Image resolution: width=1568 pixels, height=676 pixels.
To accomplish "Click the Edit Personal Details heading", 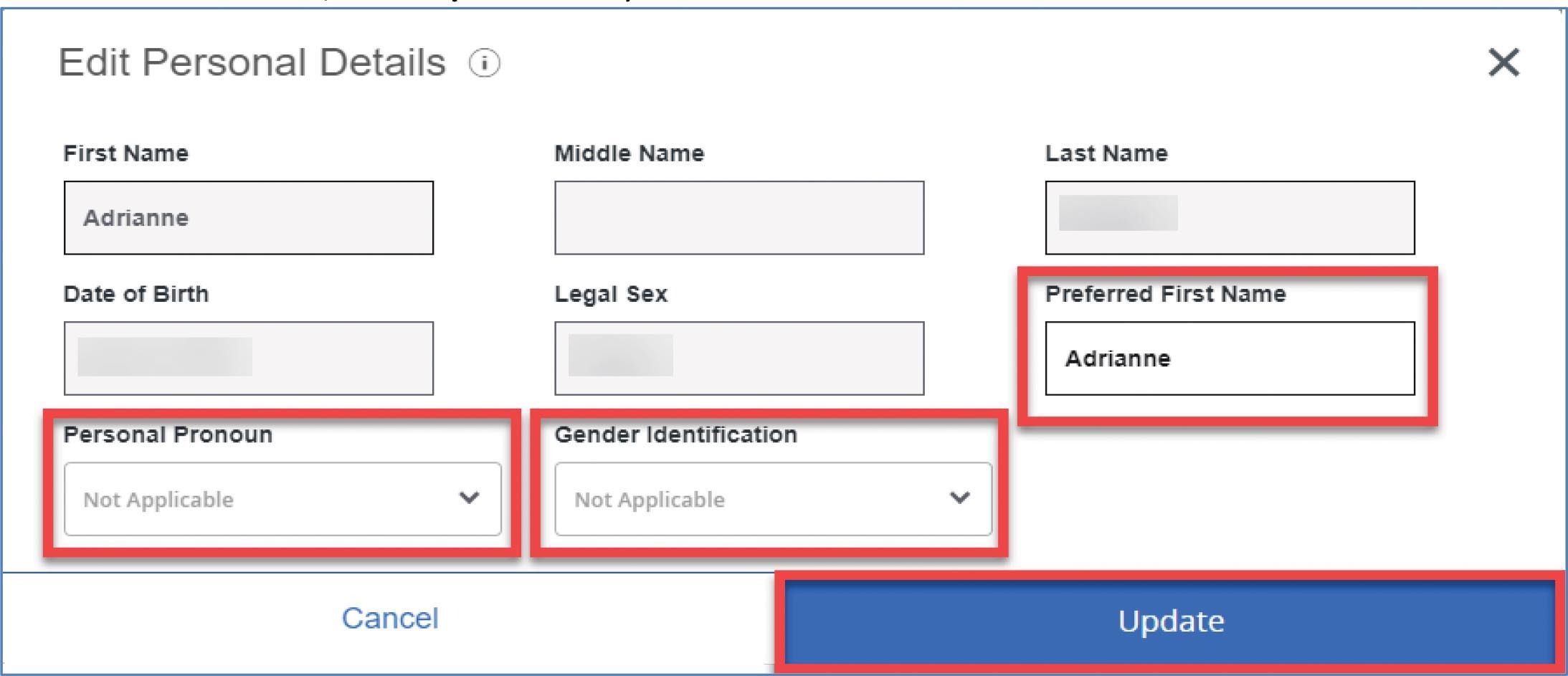I will point(252,62).
